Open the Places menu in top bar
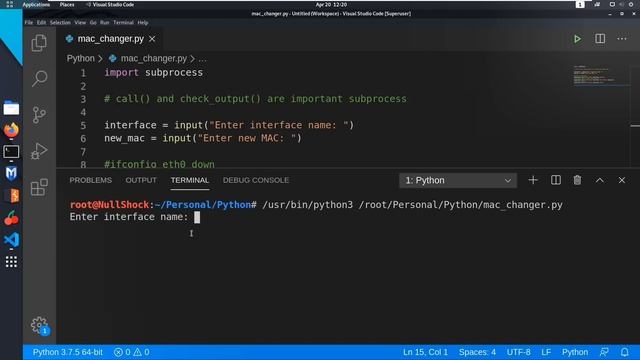Viewport: 640px width, 360px height. 67,4
